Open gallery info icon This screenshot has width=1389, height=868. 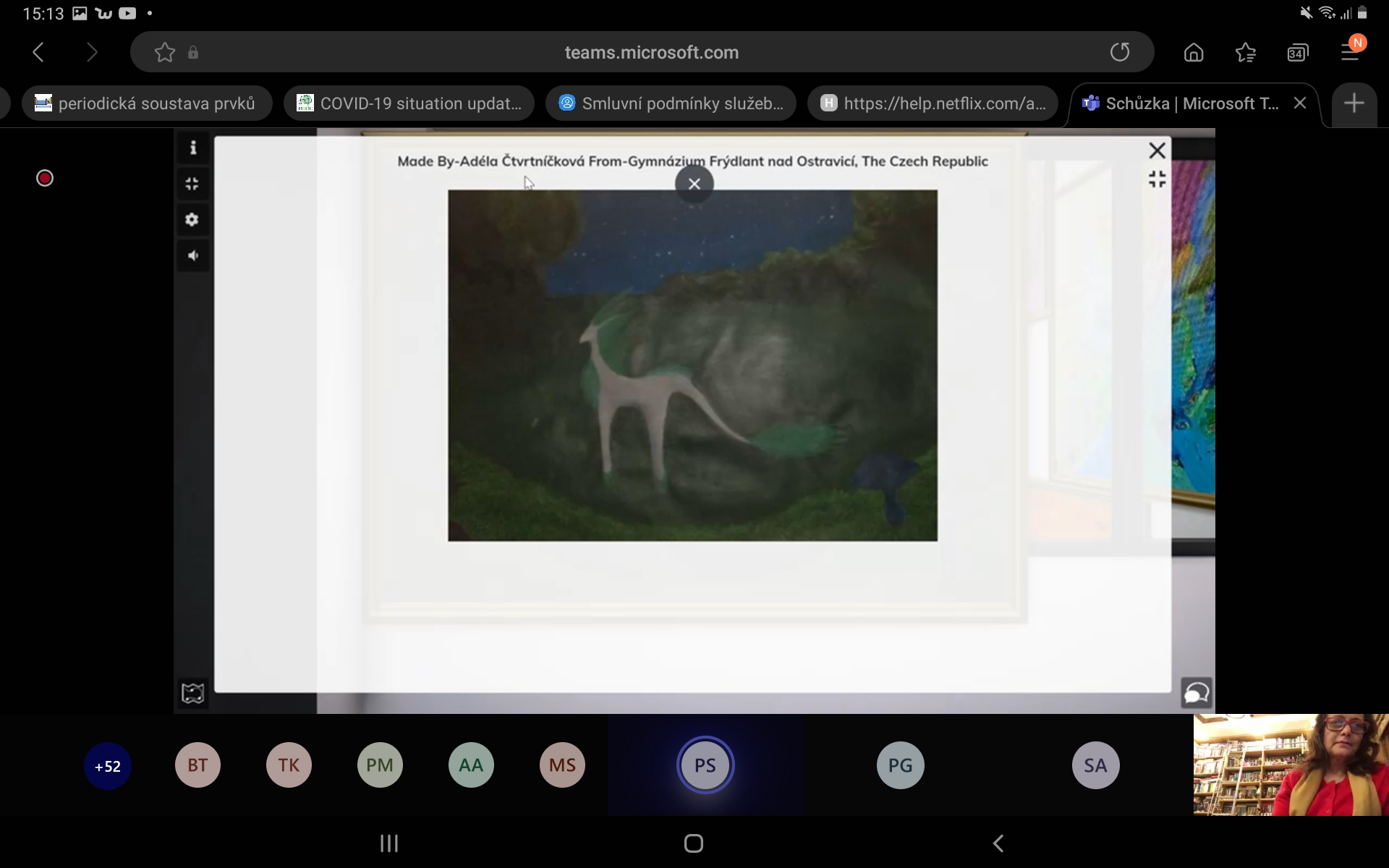point(192,148)
